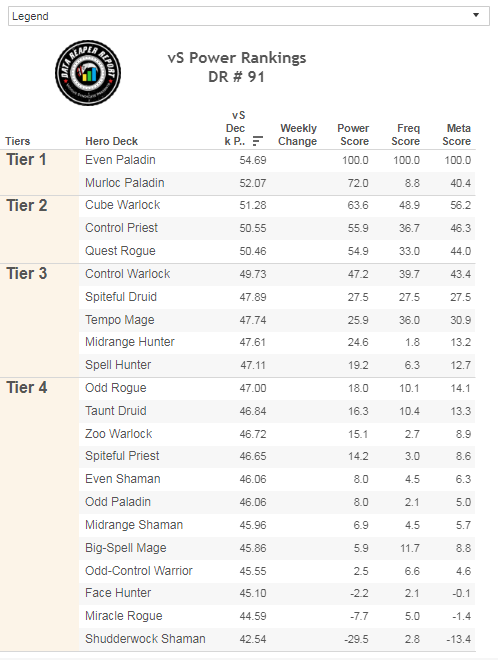
Task: Click the Data Reaper Report logo
Action: pyautogui.click(x=88, y=73)
